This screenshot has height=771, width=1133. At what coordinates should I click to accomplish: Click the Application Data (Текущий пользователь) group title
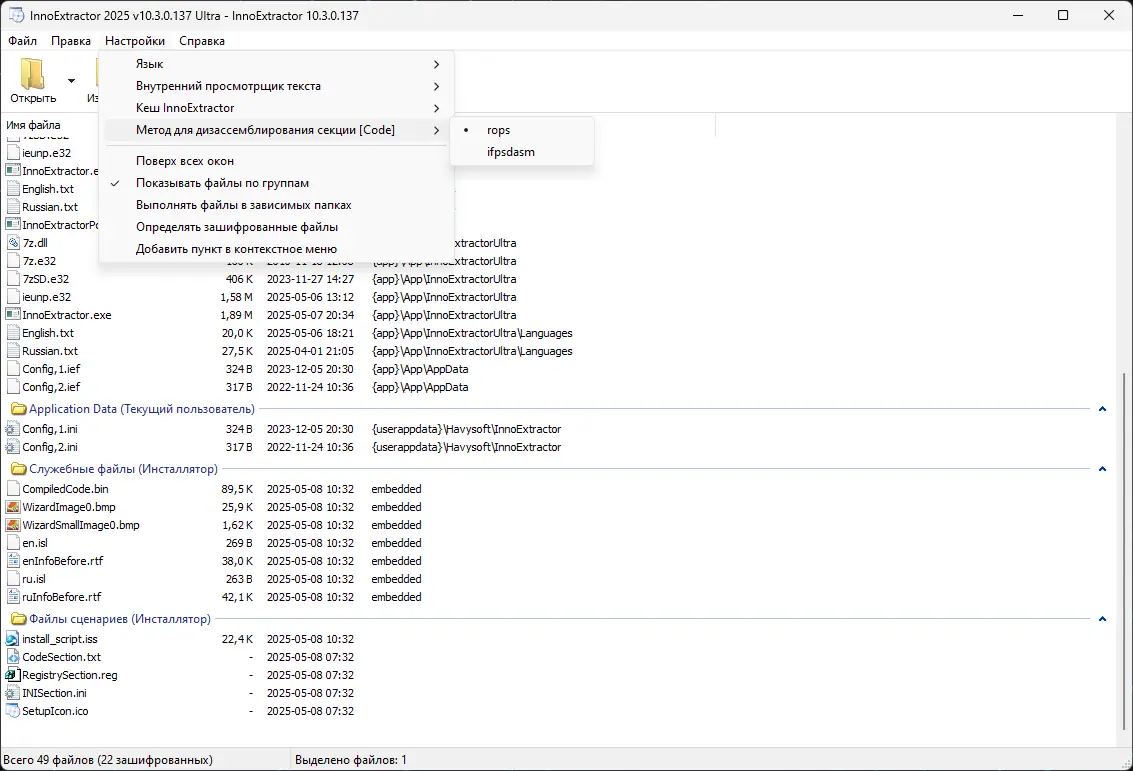142,409
